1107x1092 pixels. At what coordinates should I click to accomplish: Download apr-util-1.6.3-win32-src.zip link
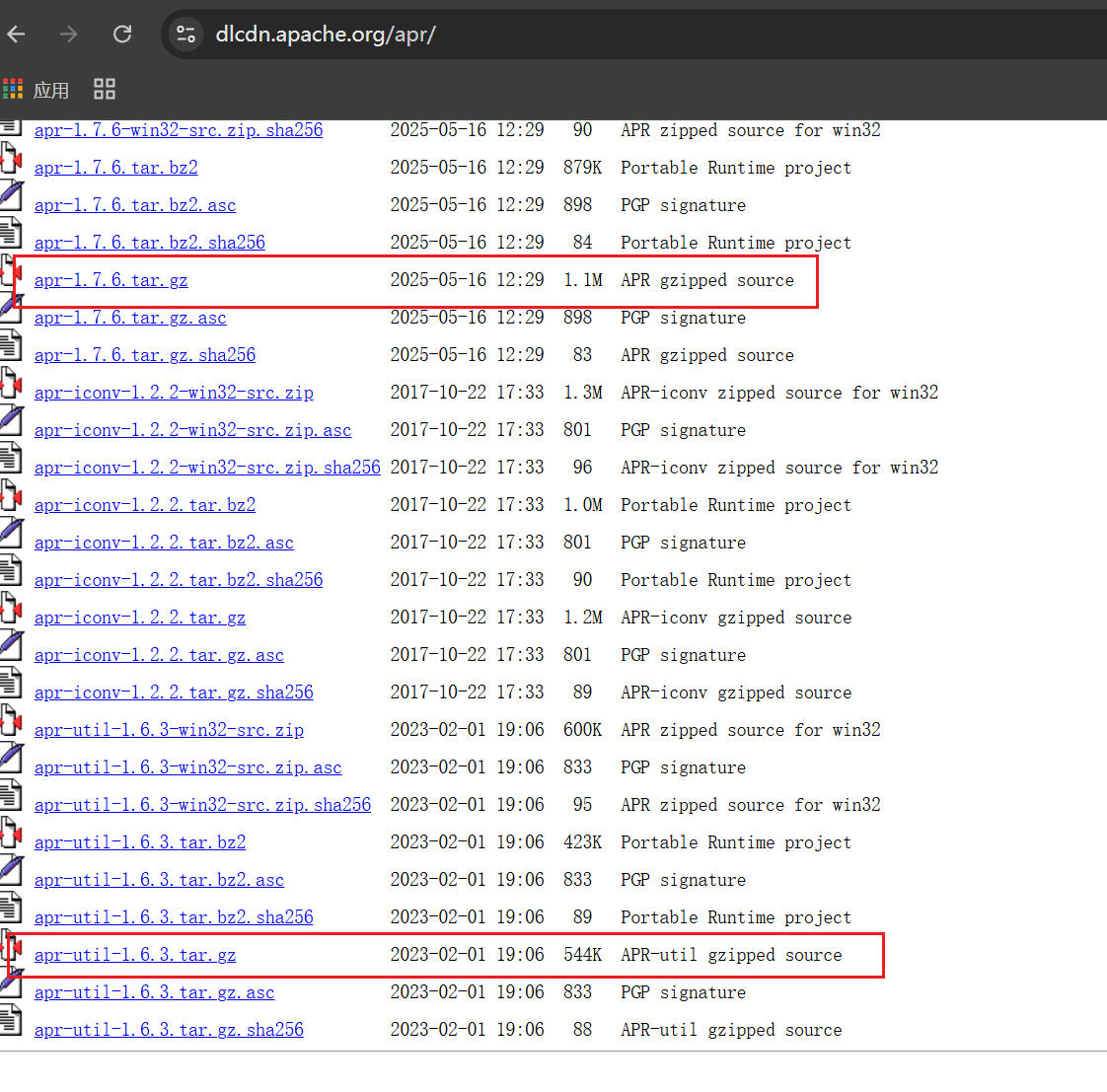169,730
